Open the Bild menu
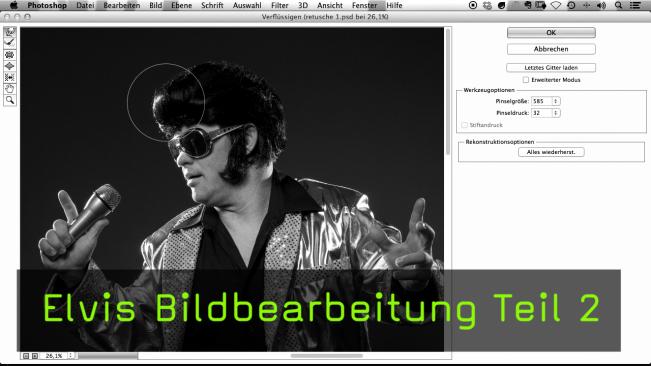This screenshot has height=366, width=651. coord(156,5)
